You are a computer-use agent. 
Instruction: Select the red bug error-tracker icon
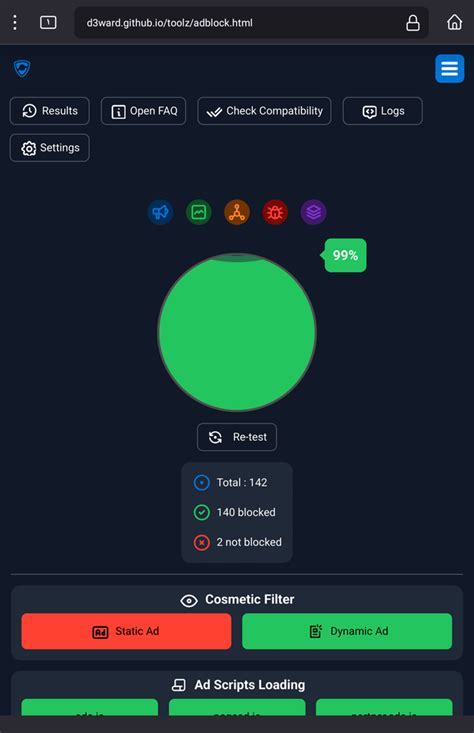(x=275, y=212)
